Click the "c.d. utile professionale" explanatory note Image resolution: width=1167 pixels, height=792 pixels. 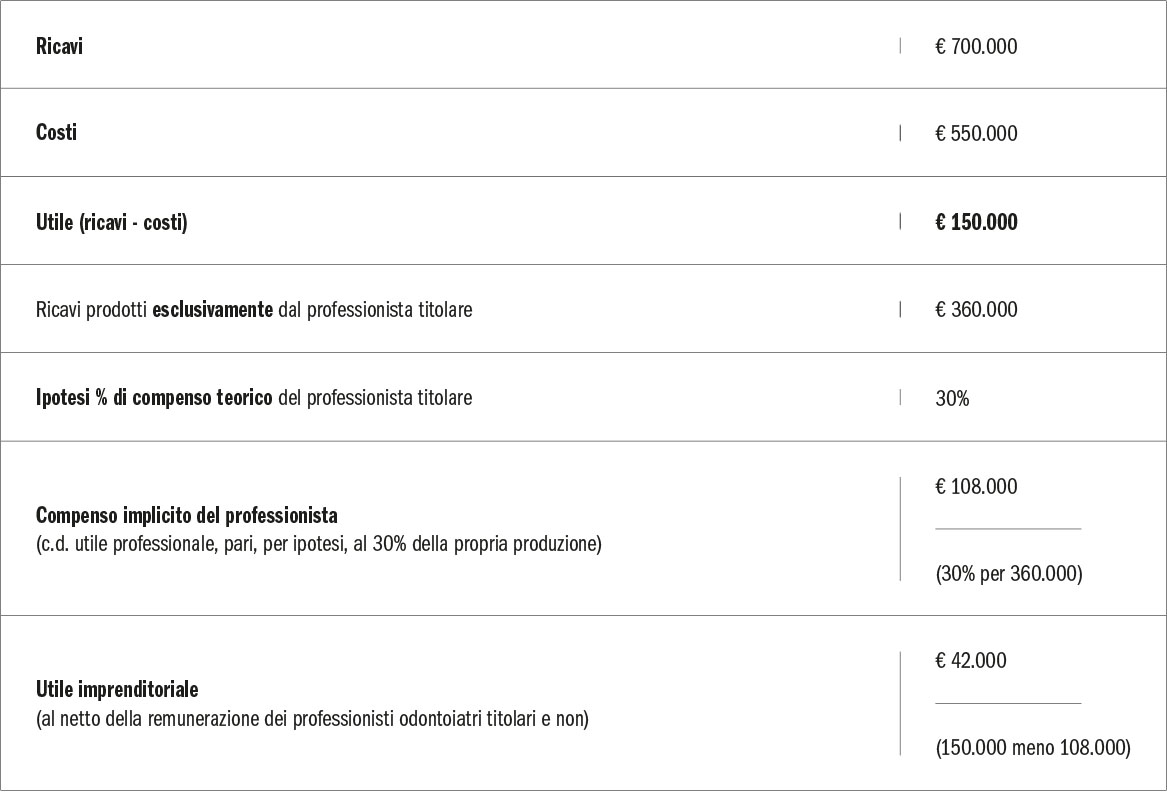318,546
